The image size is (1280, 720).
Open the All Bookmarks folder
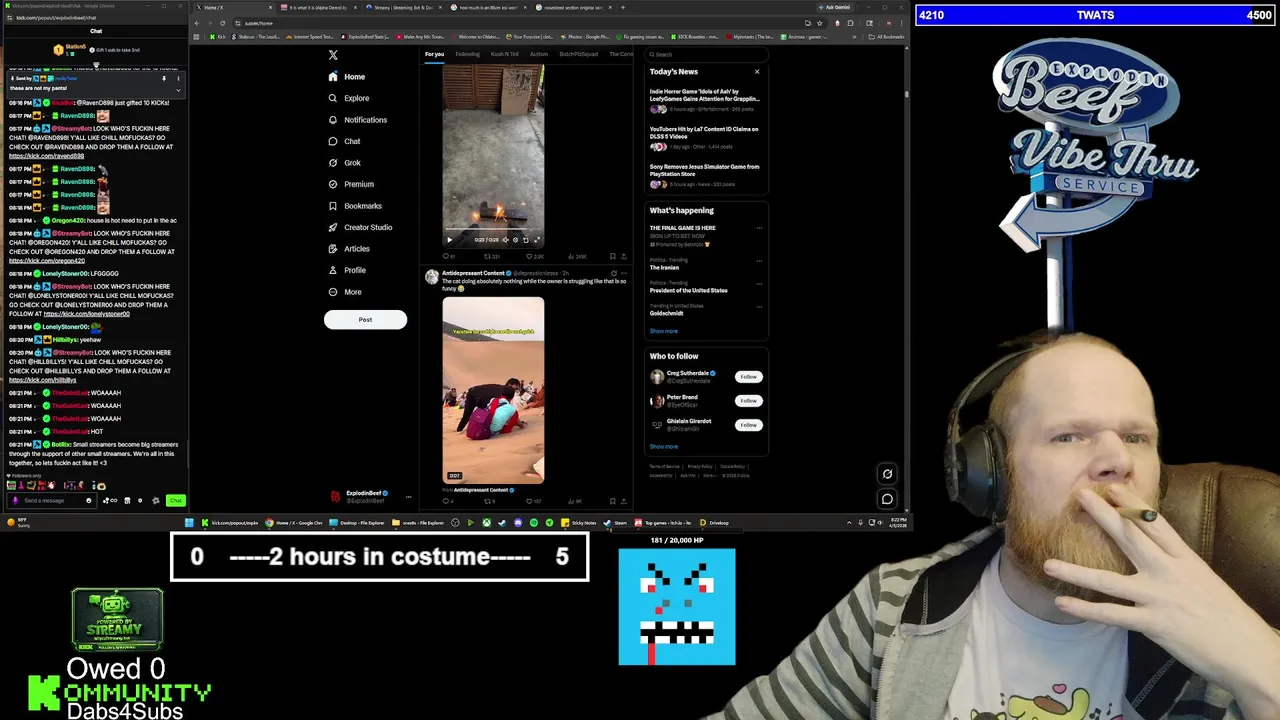coord(887,37)
